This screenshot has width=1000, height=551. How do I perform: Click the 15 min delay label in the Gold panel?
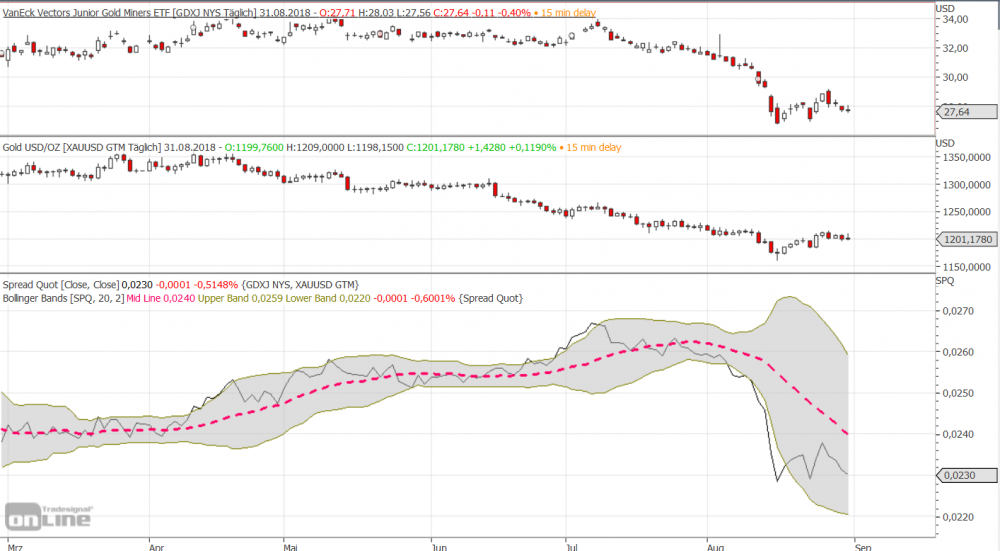[x=593, y=147]
